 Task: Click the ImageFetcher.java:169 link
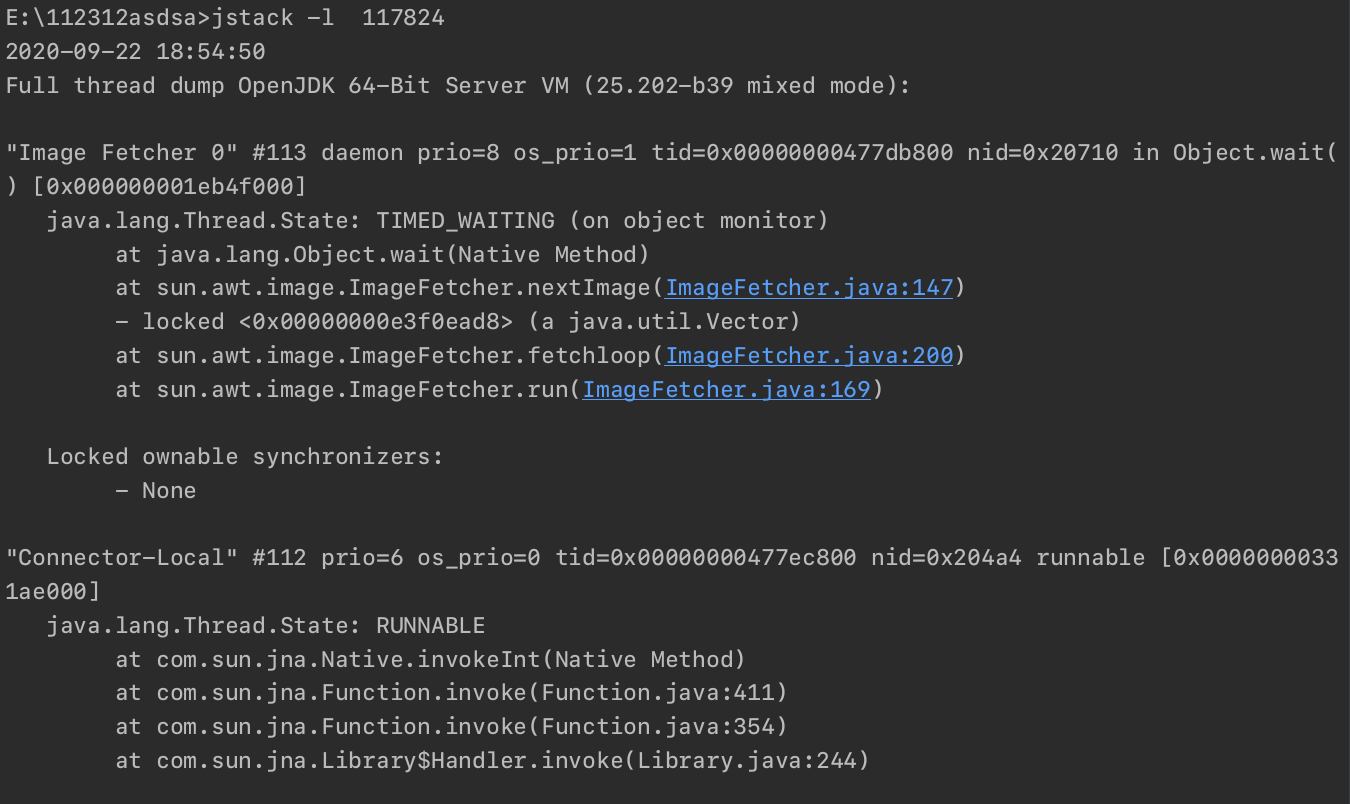pyautogui.click(x=726, y=389)
